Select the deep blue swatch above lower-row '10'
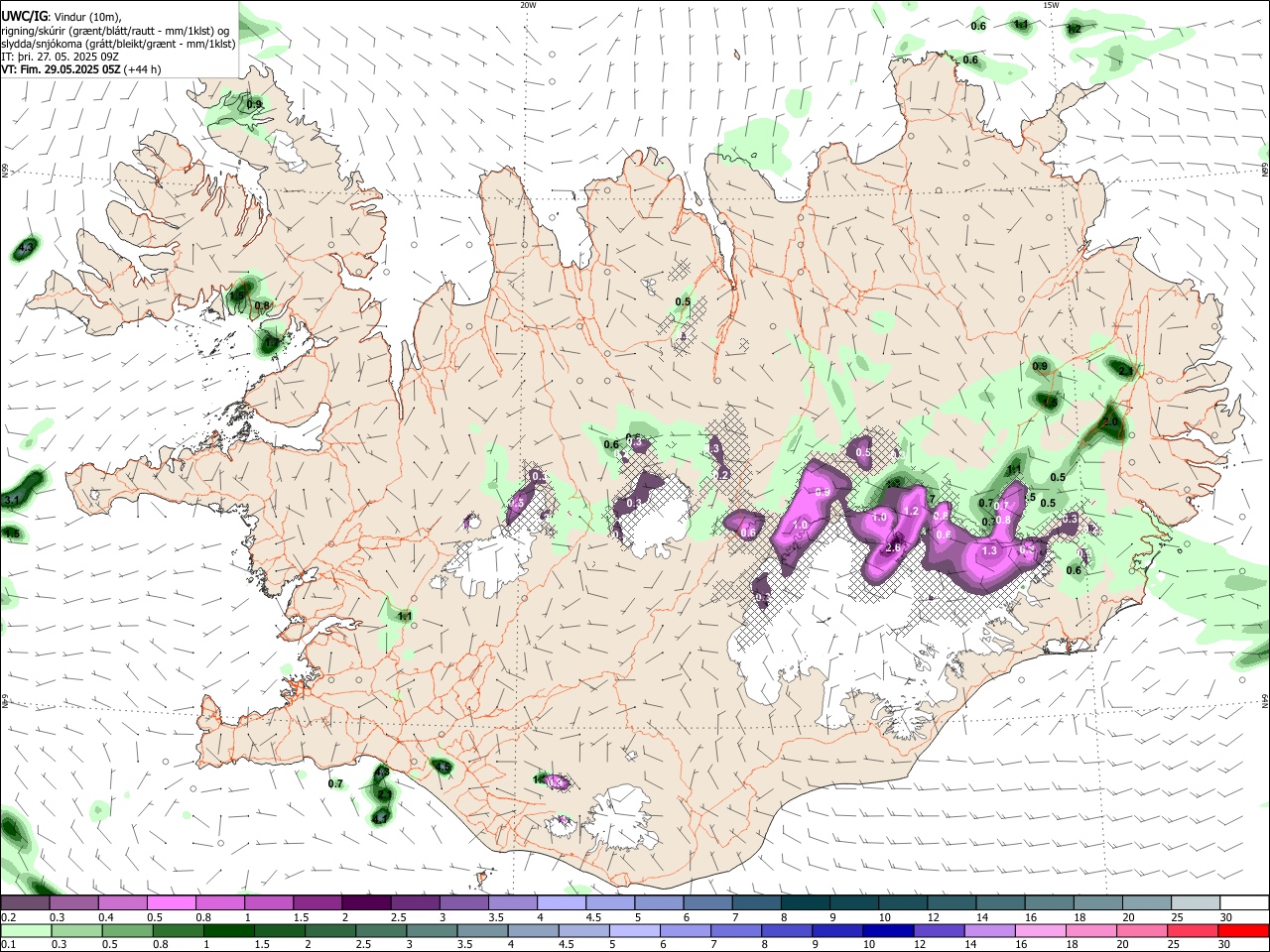This screenshot has height=952, width=1270. (887, 930)
